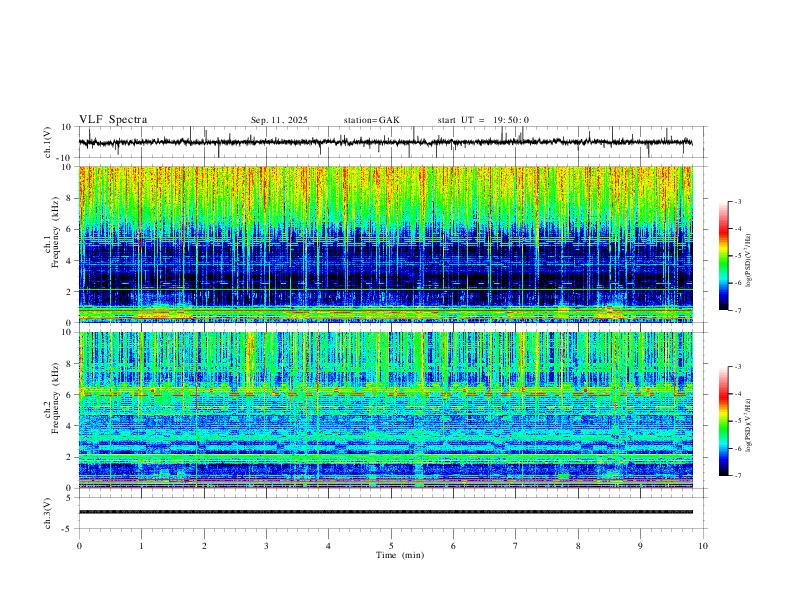The image size is (792, 612).
Task: Click the time axis tick label '0'
Action: click(79, 546)
